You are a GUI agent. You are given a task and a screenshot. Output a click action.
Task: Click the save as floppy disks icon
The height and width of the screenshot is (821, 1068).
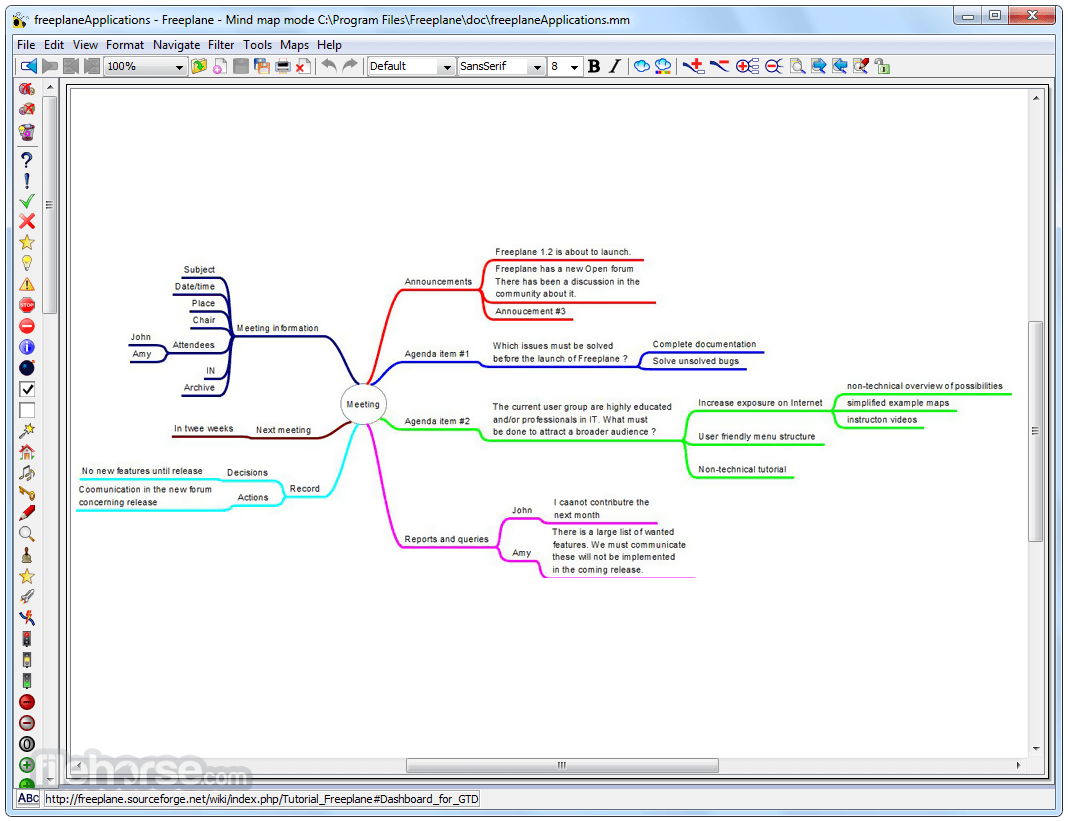262,66
